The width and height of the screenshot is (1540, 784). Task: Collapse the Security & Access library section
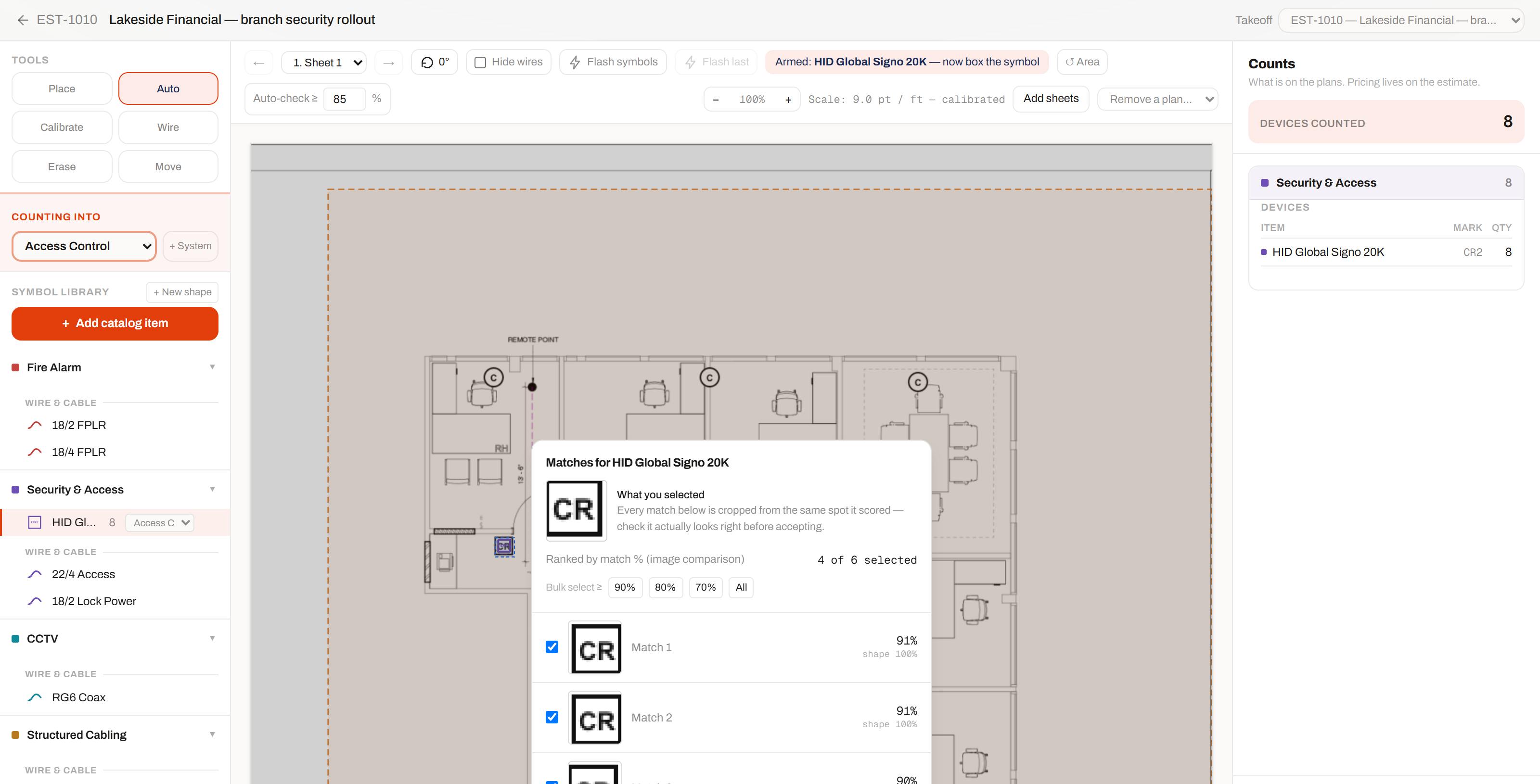tap(212, 490)
